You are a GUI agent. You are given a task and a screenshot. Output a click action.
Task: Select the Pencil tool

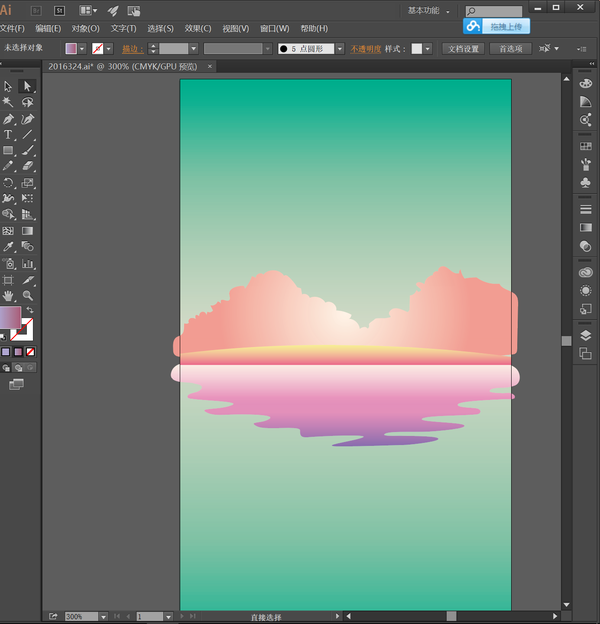[8, 166]
